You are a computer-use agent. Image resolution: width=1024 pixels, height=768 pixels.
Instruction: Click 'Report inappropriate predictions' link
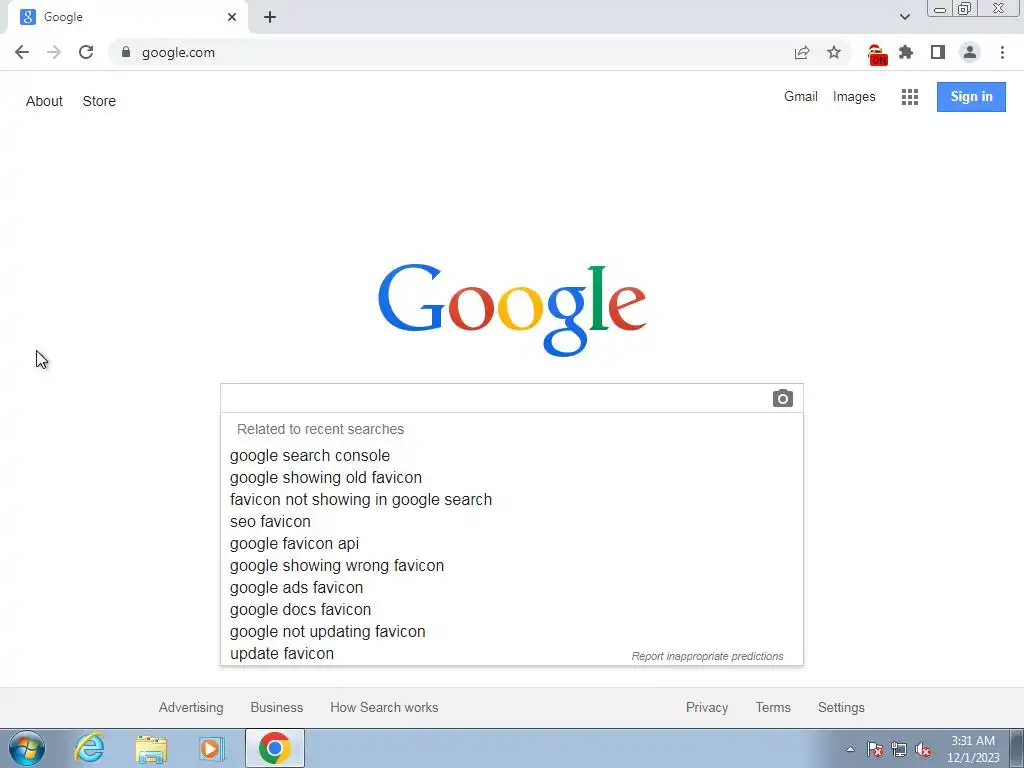click(707, 656)
